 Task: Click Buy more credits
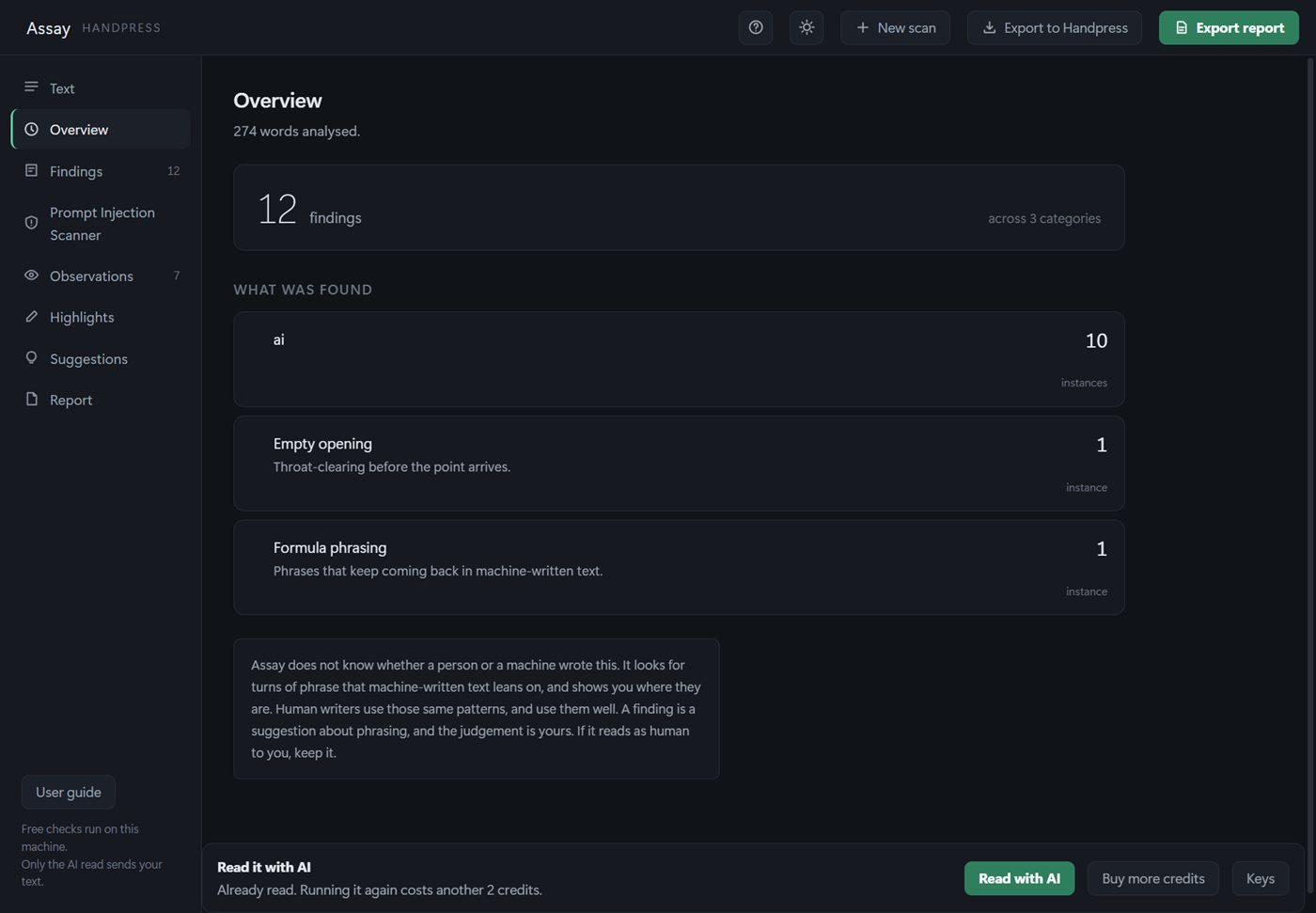coord(1153,878)
